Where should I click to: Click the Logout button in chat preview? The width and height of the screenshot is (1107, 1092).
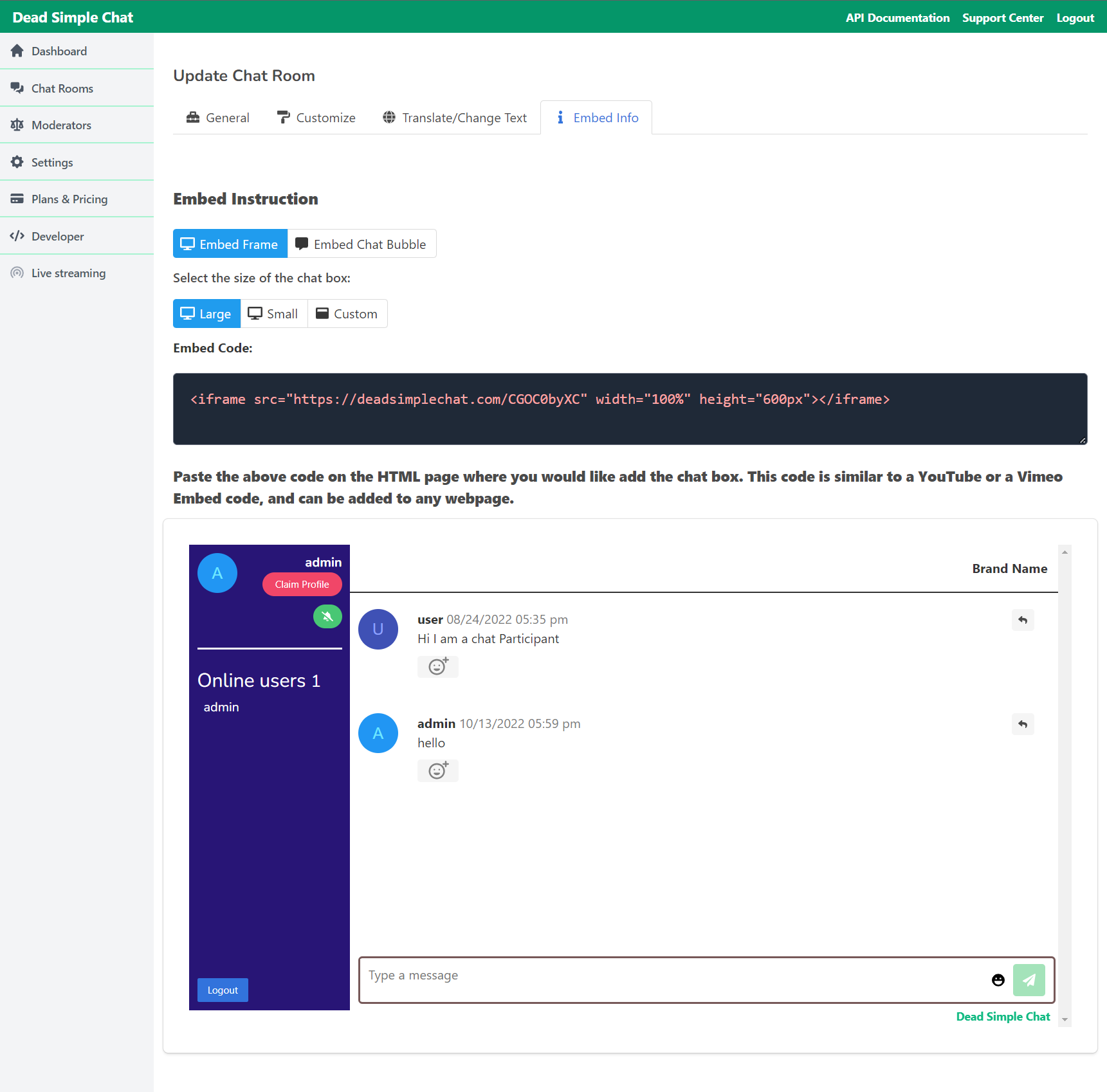223,990
